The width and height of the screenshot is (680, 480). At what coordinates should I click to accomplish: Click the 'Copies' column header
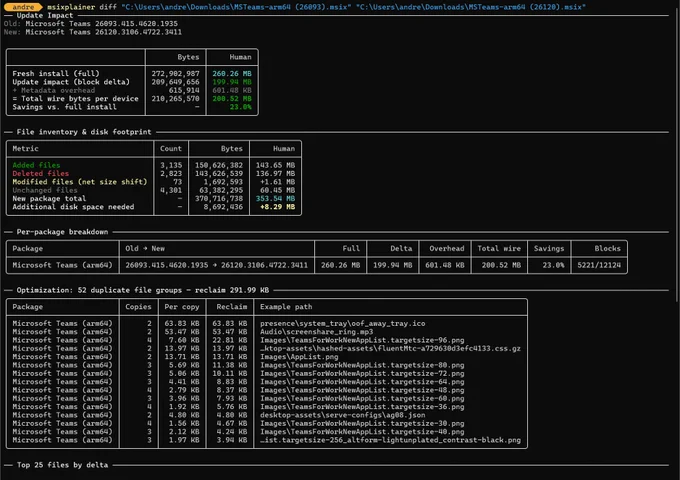click(138, 307)
